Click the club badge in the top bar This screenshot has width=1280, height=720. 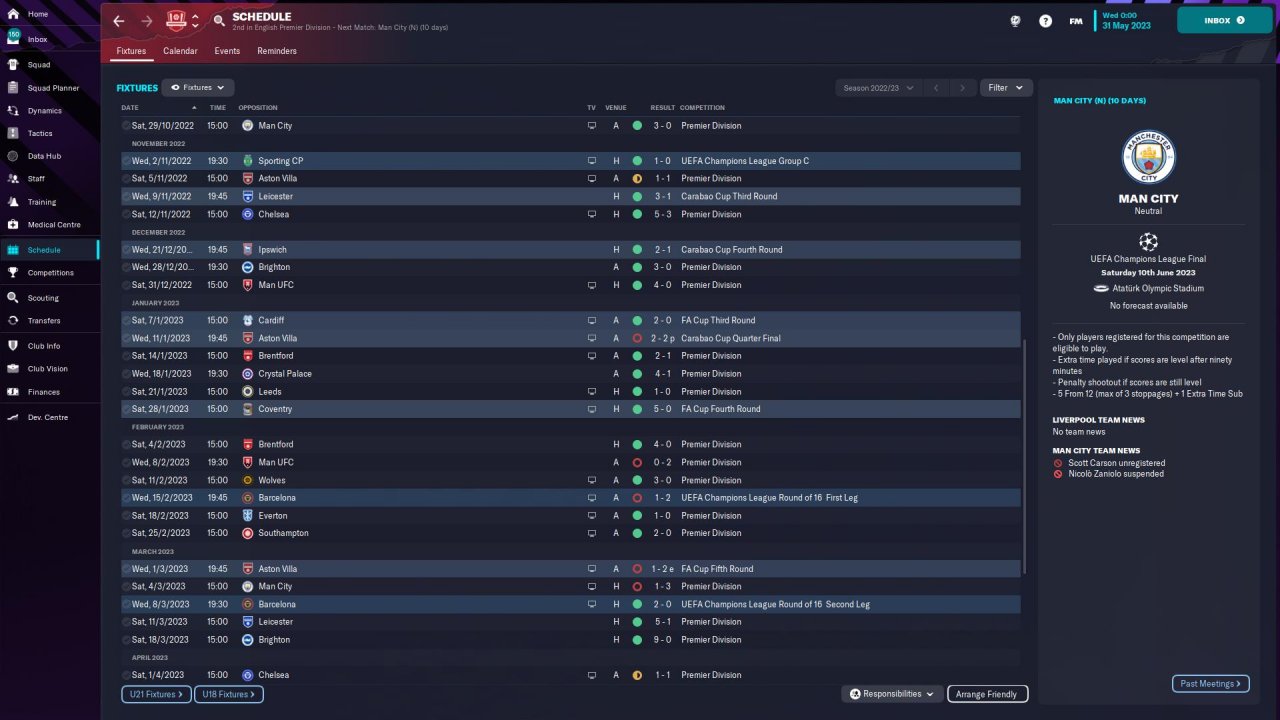(176, 20)
